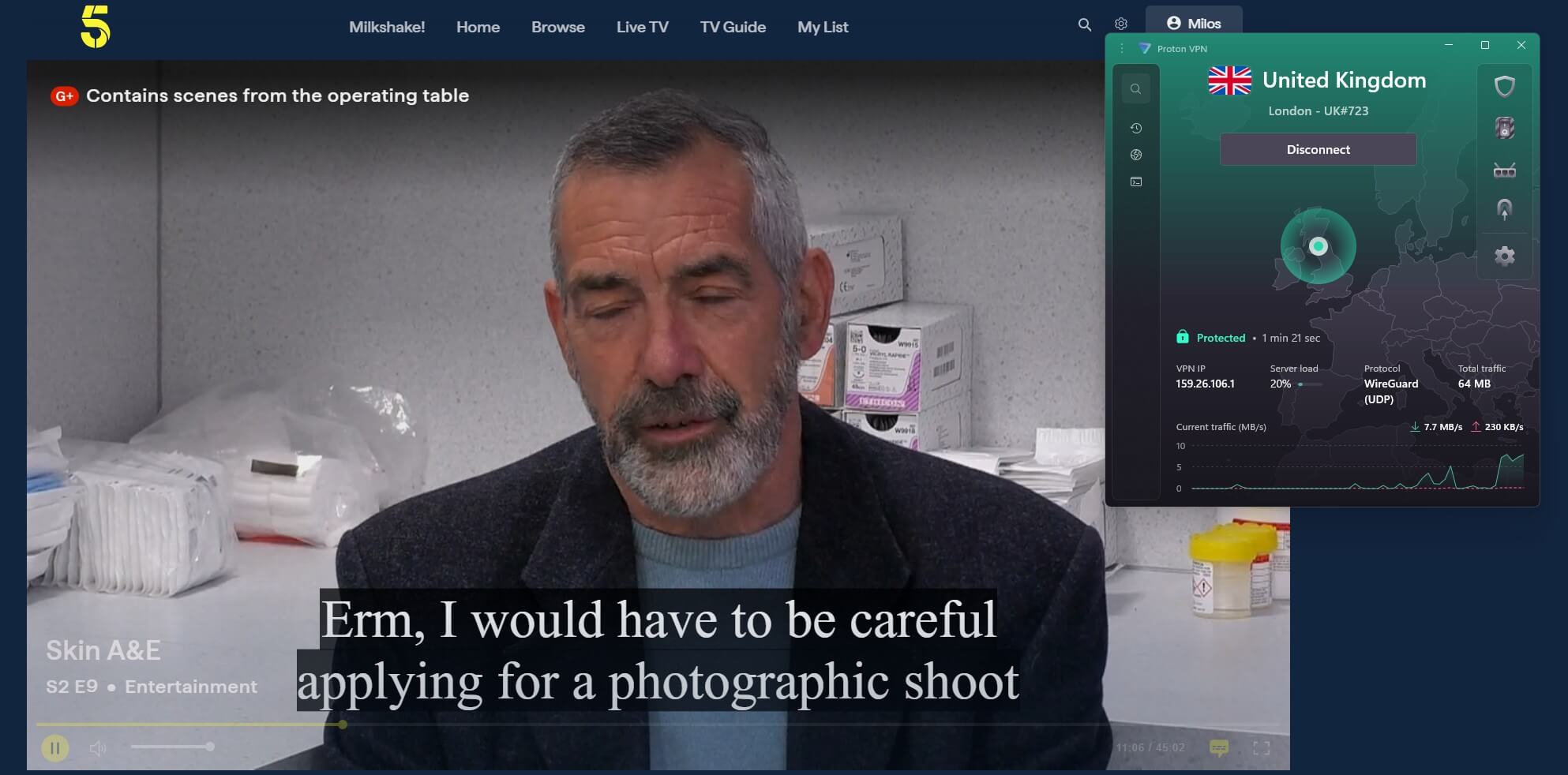
Task: Click the G+ rating badge in the video
Action: pos(64,96)
